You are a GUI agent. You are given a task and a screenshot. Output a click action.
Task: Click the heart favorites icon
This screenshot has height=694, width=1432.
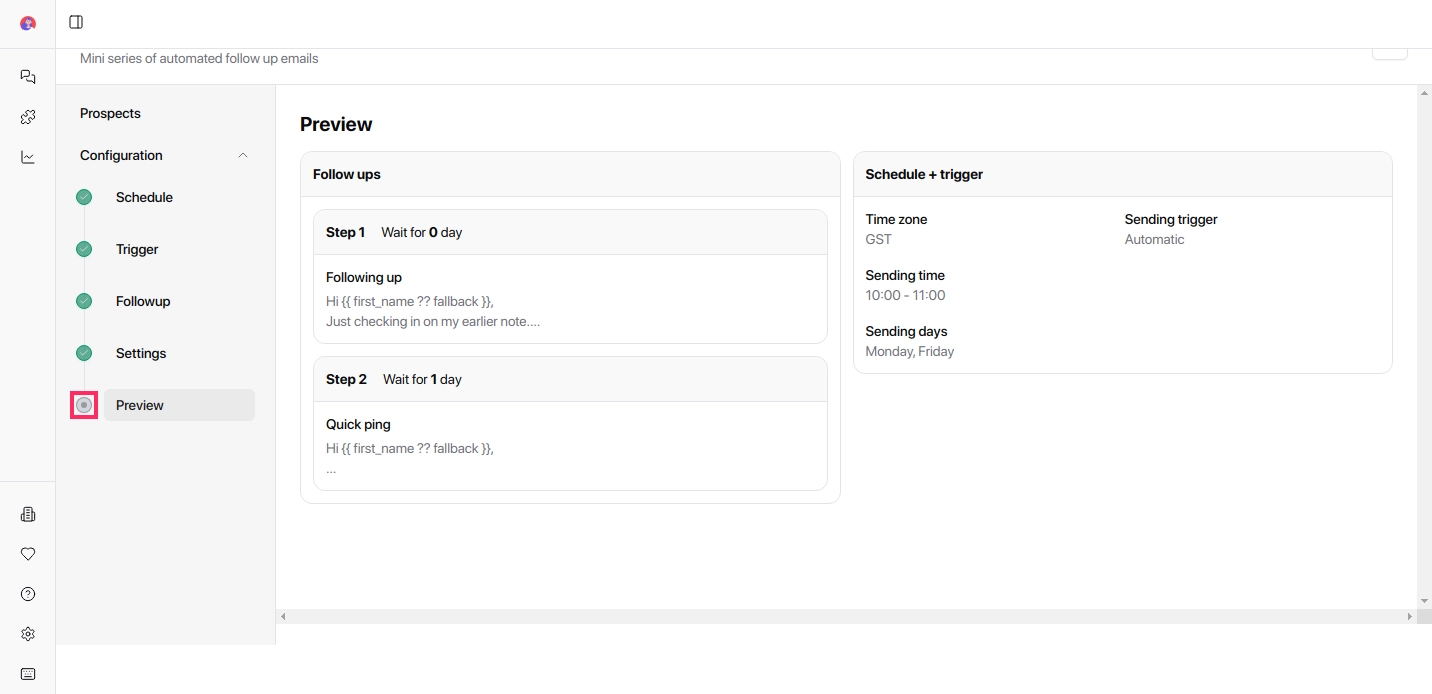[x=28, y=554]
